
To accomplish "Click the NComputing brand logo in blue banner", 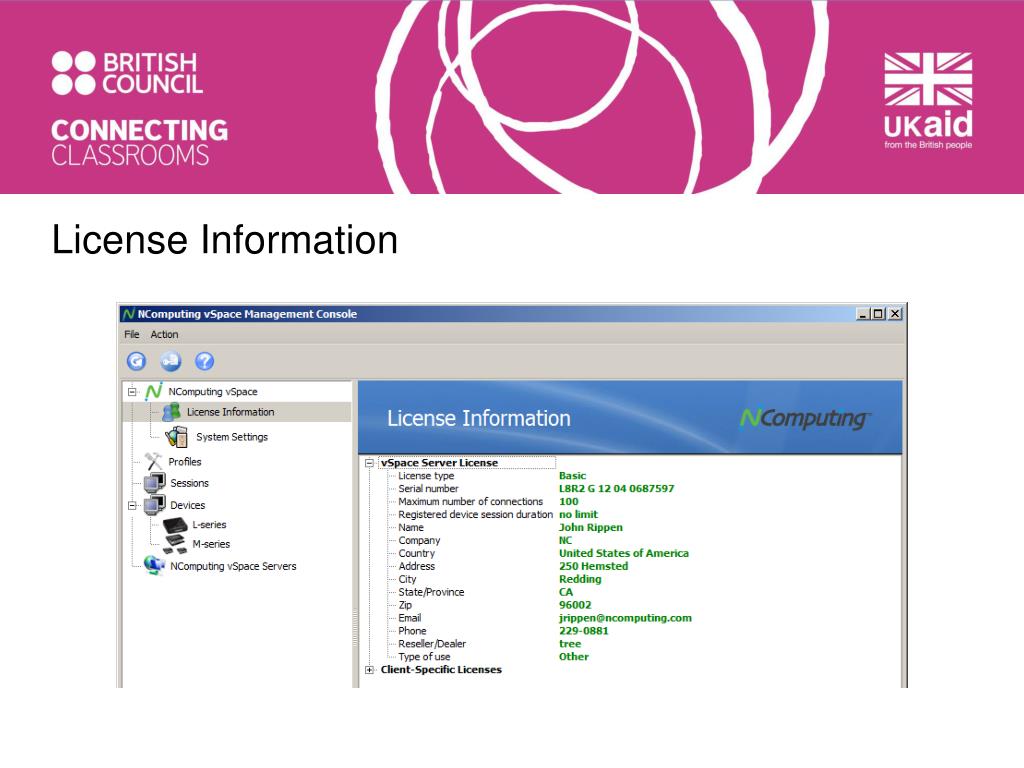I will [806, 418].
